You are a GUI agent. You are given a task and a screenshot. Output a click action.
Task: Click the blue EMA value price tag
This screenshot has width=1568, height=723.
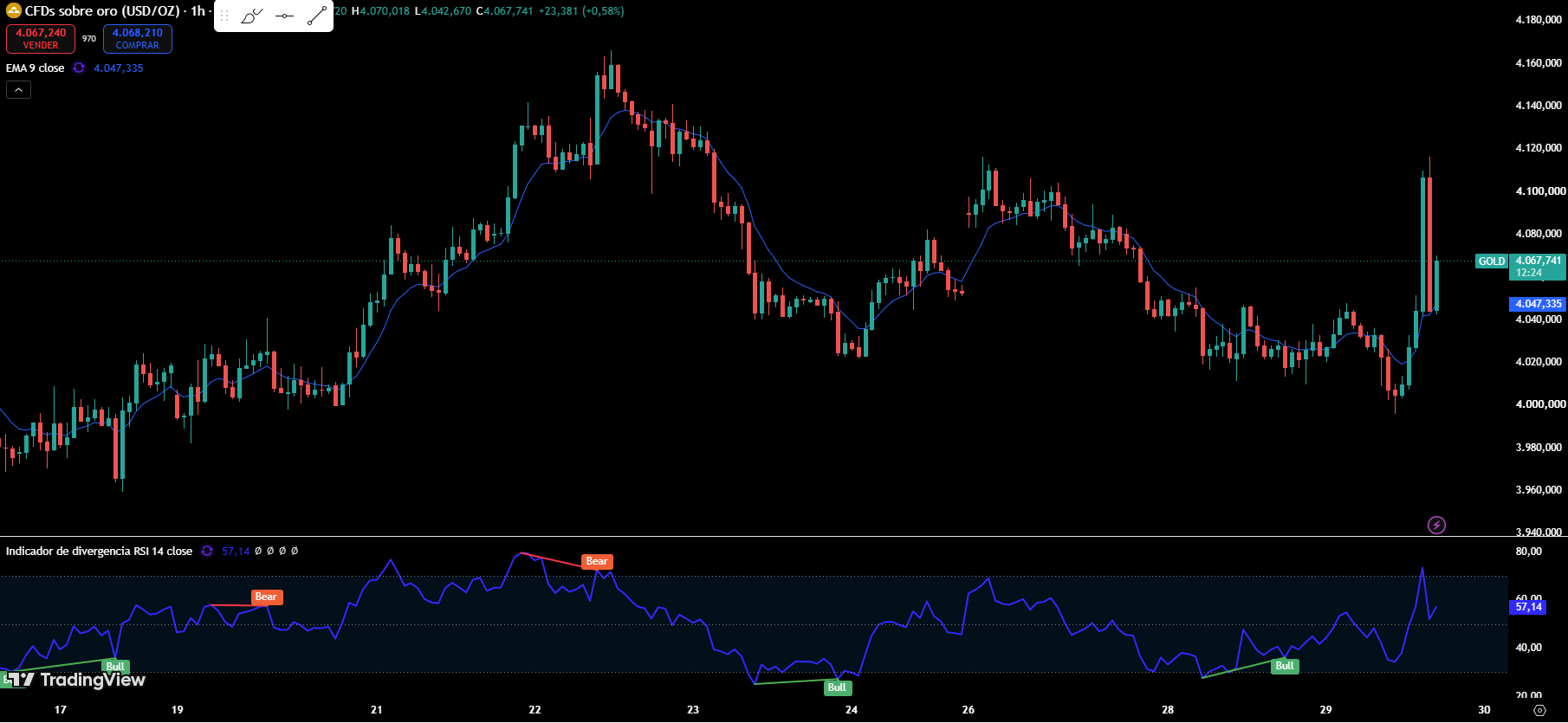pyautogui.click(x=1538, y=304)
